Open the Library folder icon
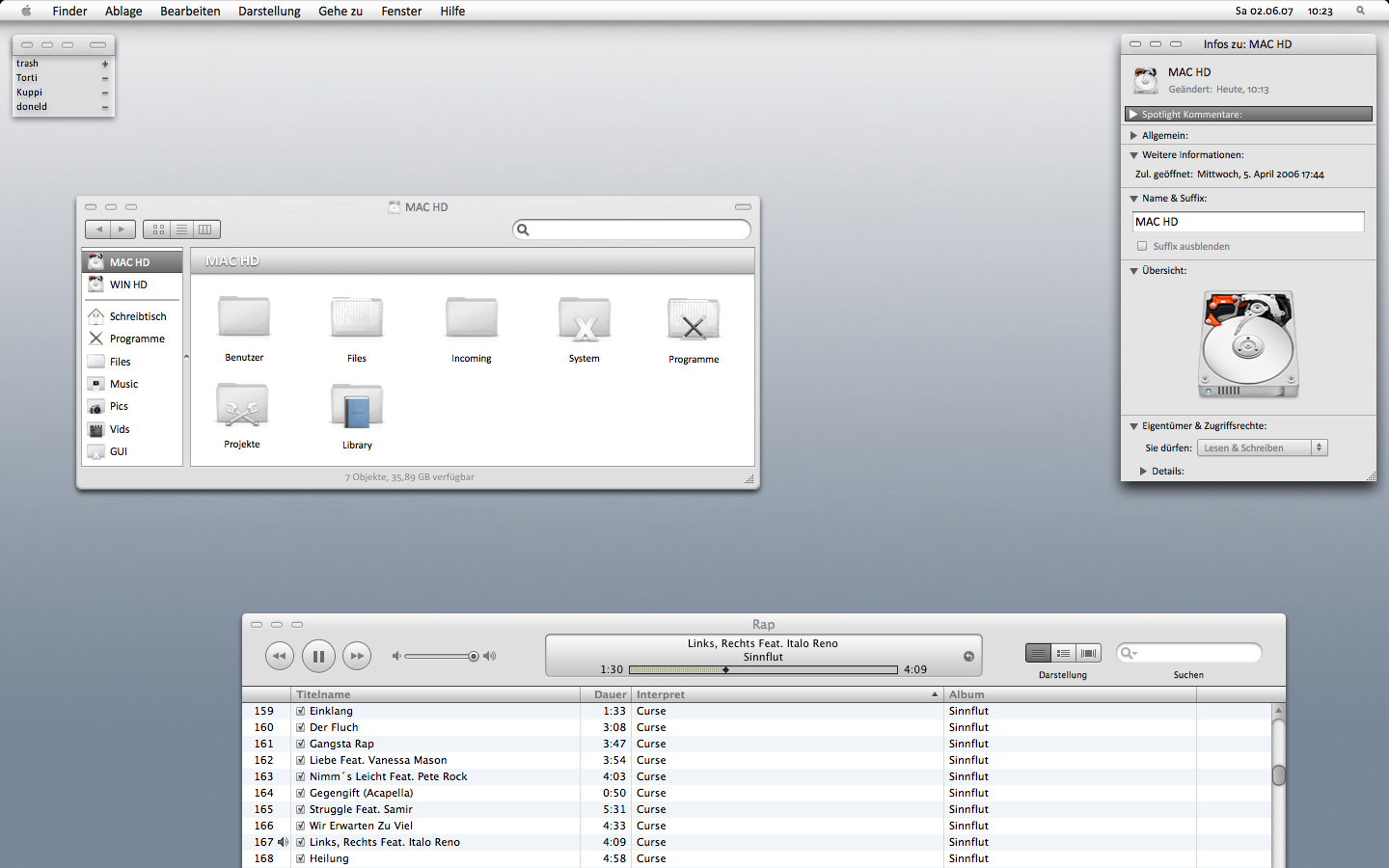Viewport: 1389px width, 868px height. click(357, 405)
